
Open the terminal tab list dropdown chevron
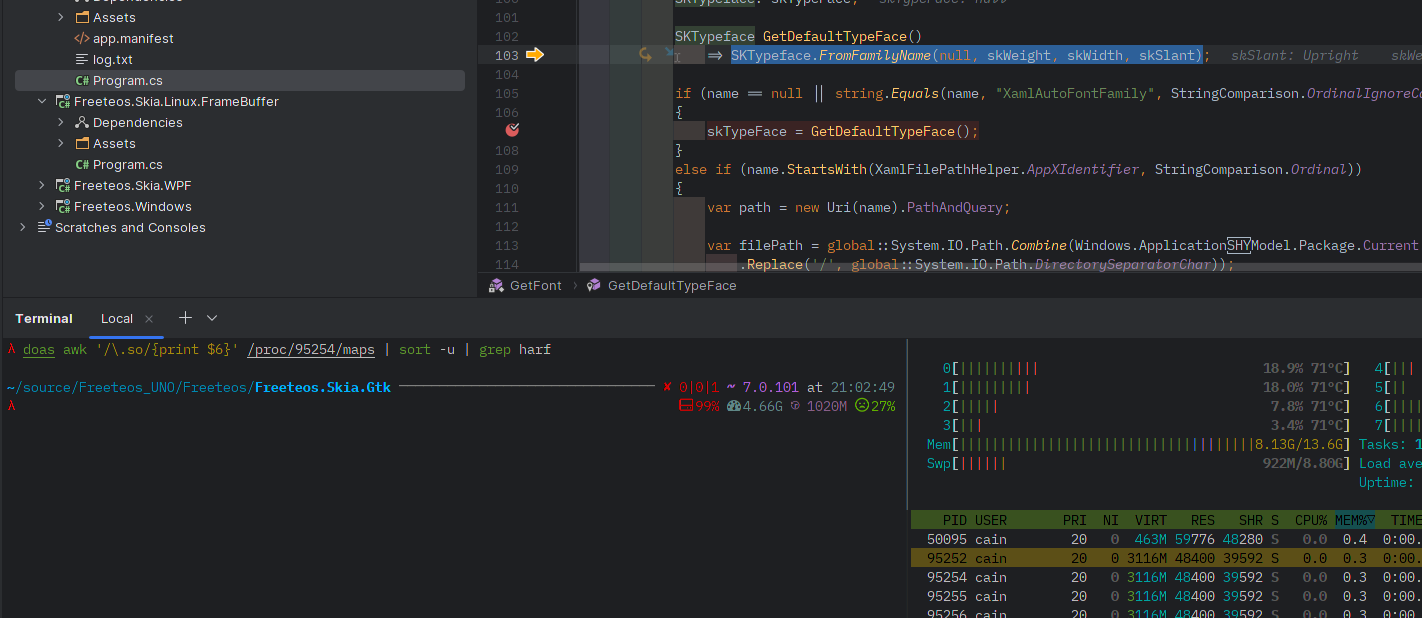[213, 318]
